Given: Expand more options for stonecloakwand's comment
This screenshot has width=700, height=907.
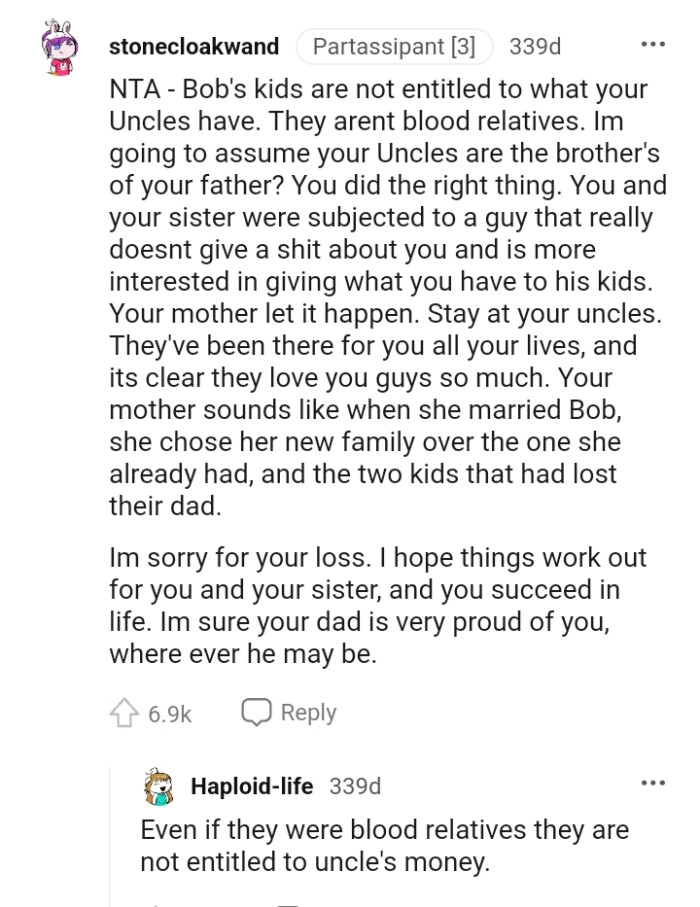Looking at the screenshot, I should 654,42.
